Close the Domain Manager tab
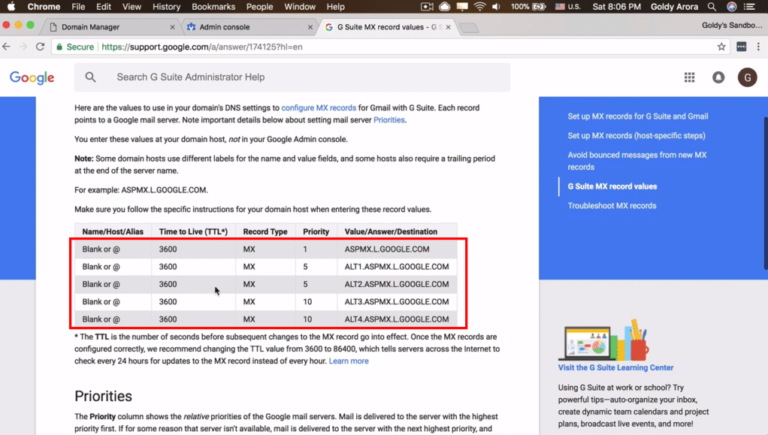Image resolution: width=768 pixels, height=435 pixels. (x=172, y=27)
